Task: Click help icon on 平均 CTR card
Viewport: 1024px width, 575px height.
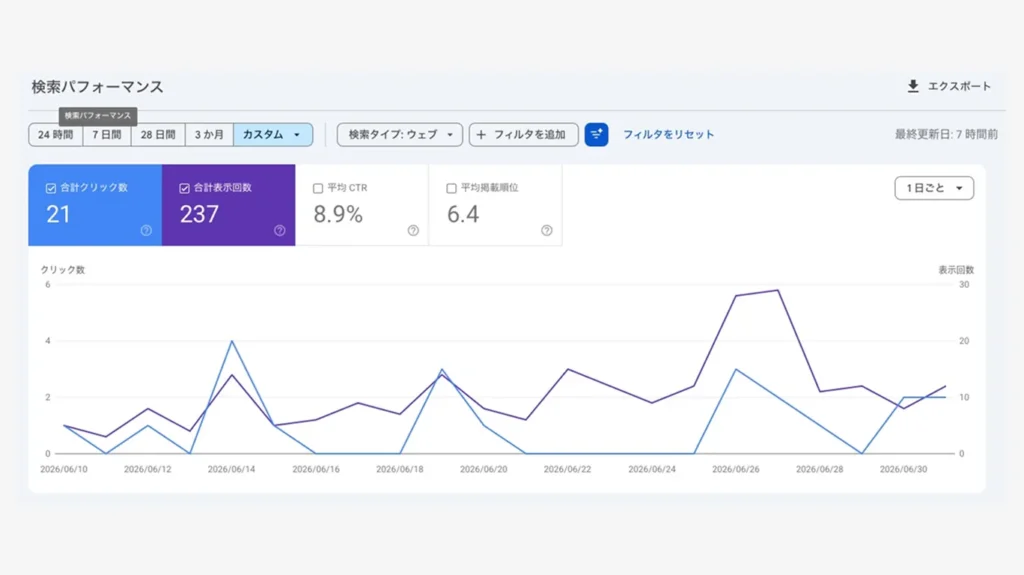Action: [x=413, y=231]
